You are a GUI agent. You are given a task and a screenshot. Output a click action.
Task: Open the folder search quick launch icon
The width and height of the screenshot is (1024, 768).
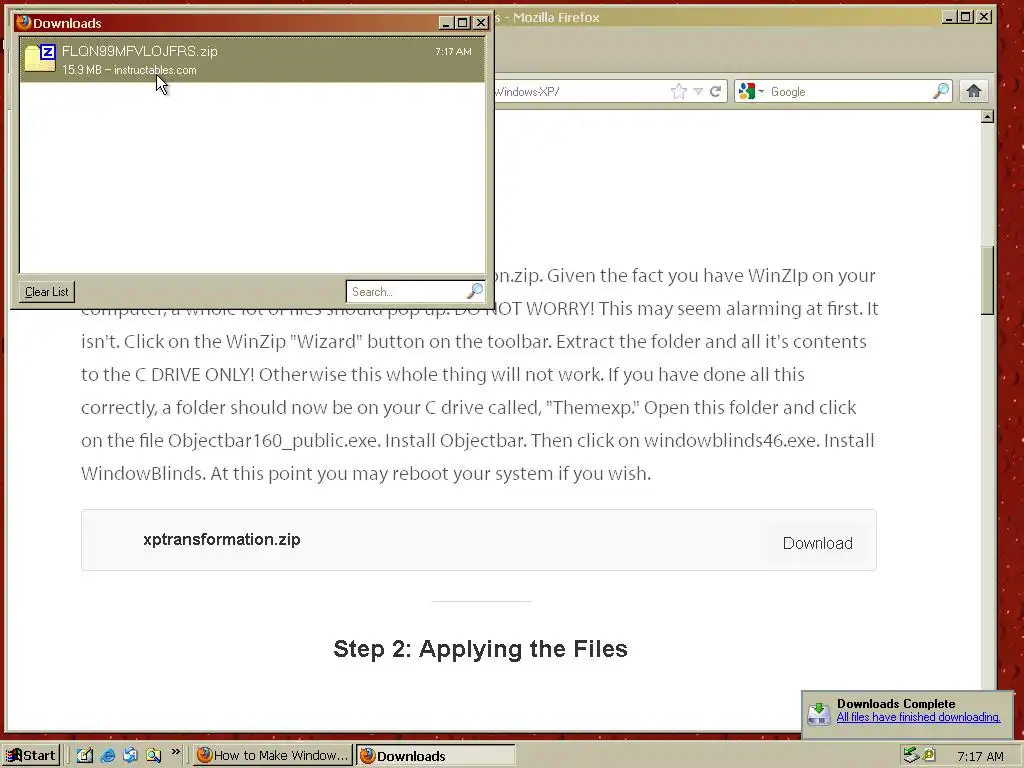pos(153,756)
